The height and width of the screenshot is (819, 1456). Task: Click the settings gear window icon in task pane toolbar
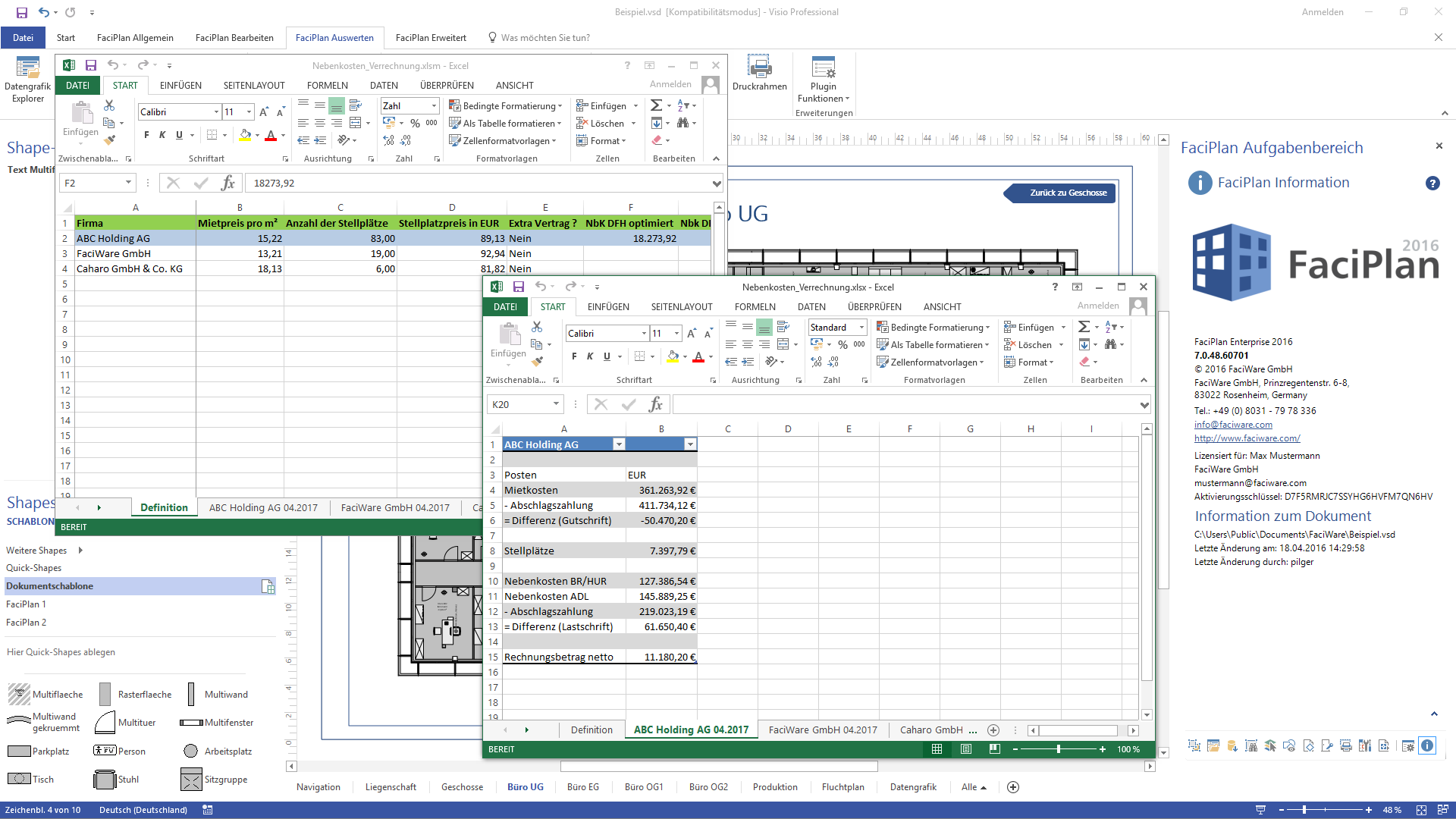point(1408,745)
